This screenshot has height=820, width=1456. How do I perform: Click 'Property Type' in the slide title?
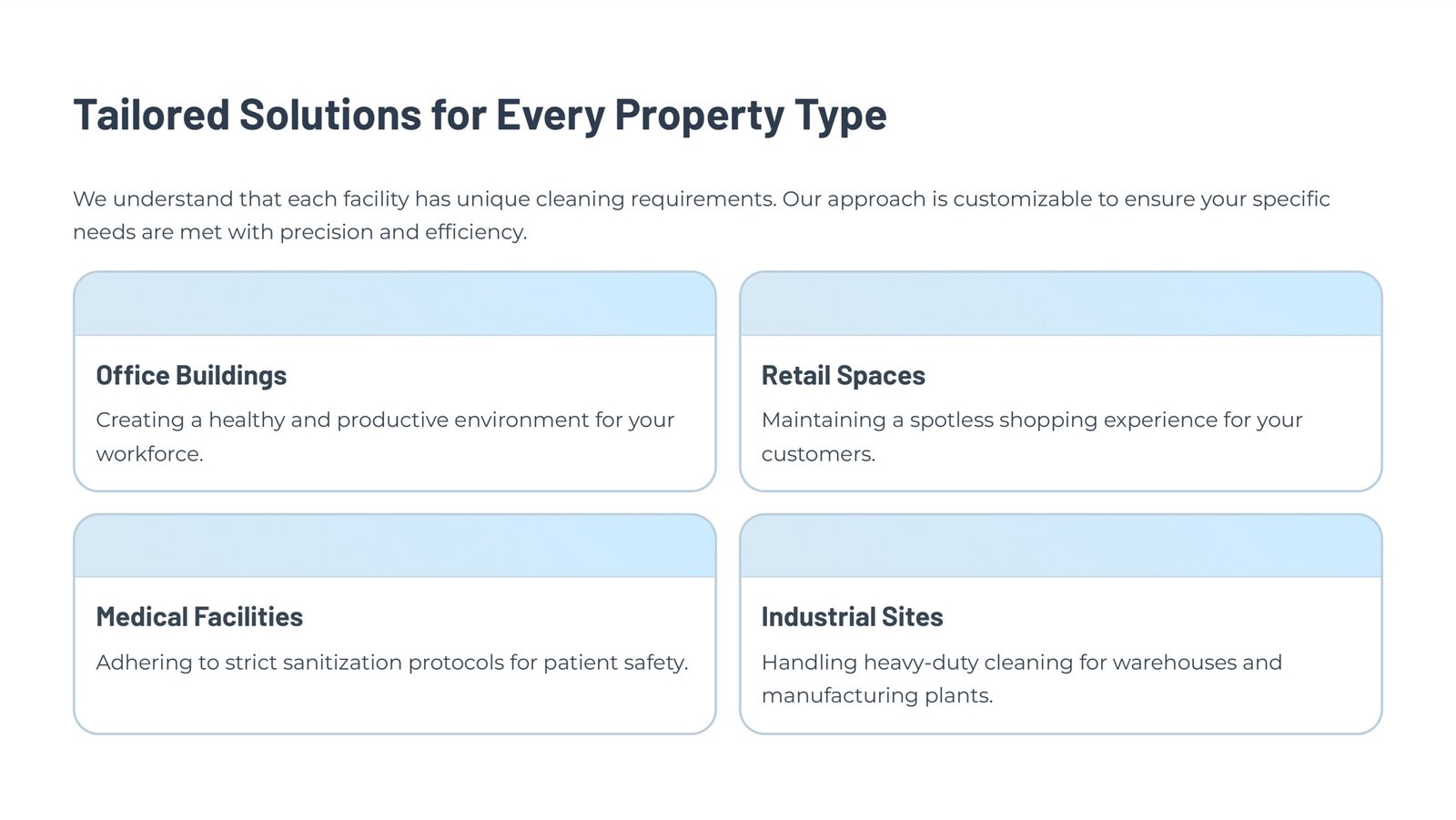[751, 116]
